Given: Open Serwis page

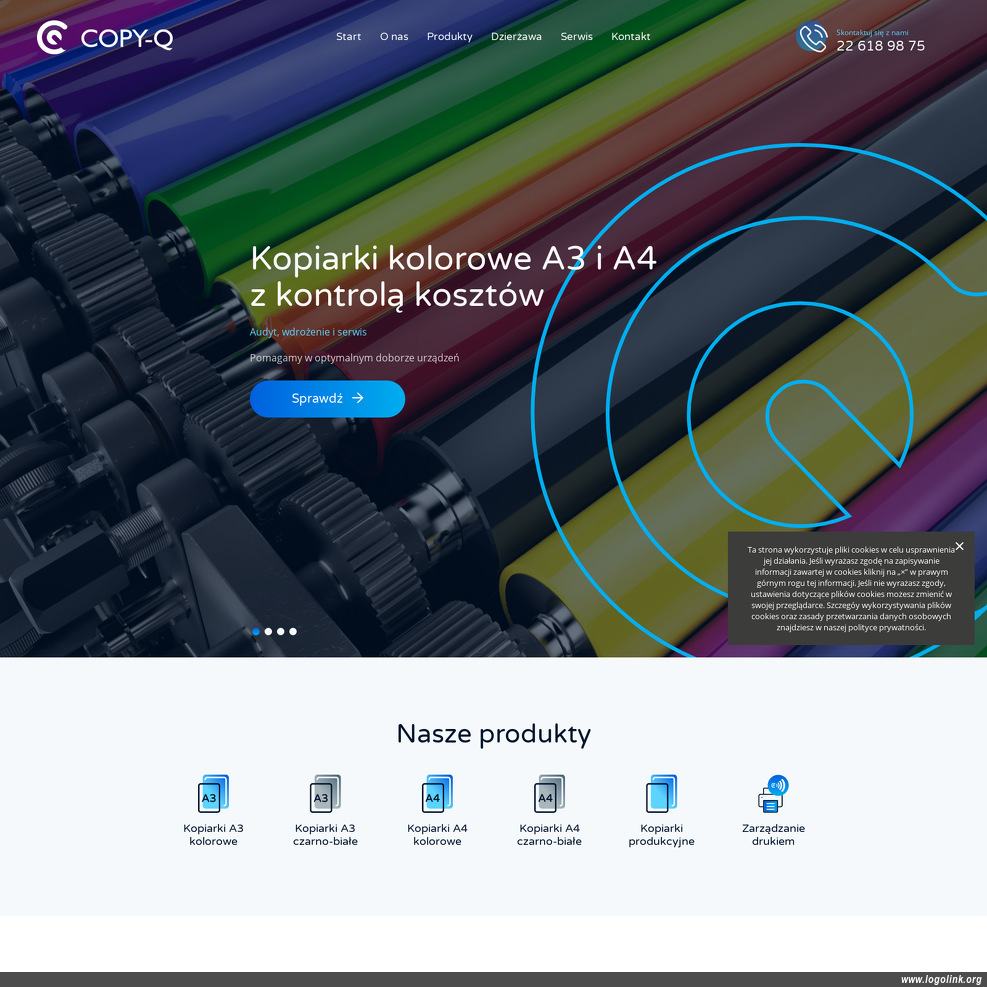Looking at the screenshot, I should click(577, 37).
